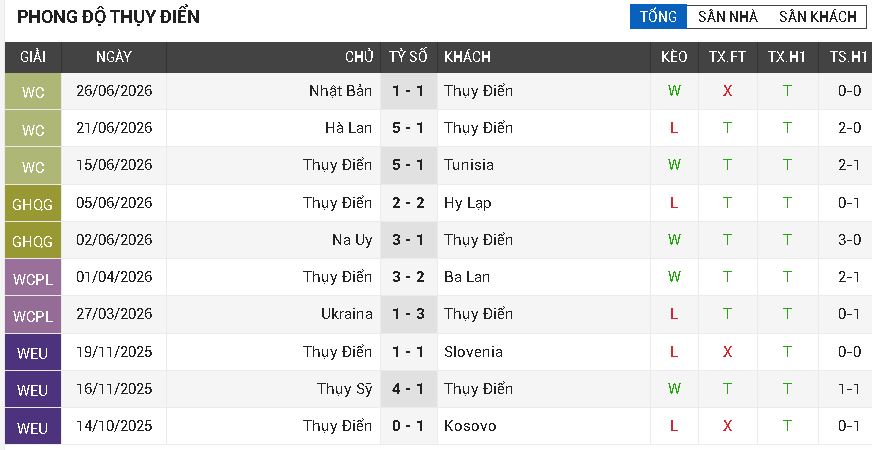Open the Hà Lan team link
The height and width of the screenshot is (450, 872).
(x=348, y=128)
